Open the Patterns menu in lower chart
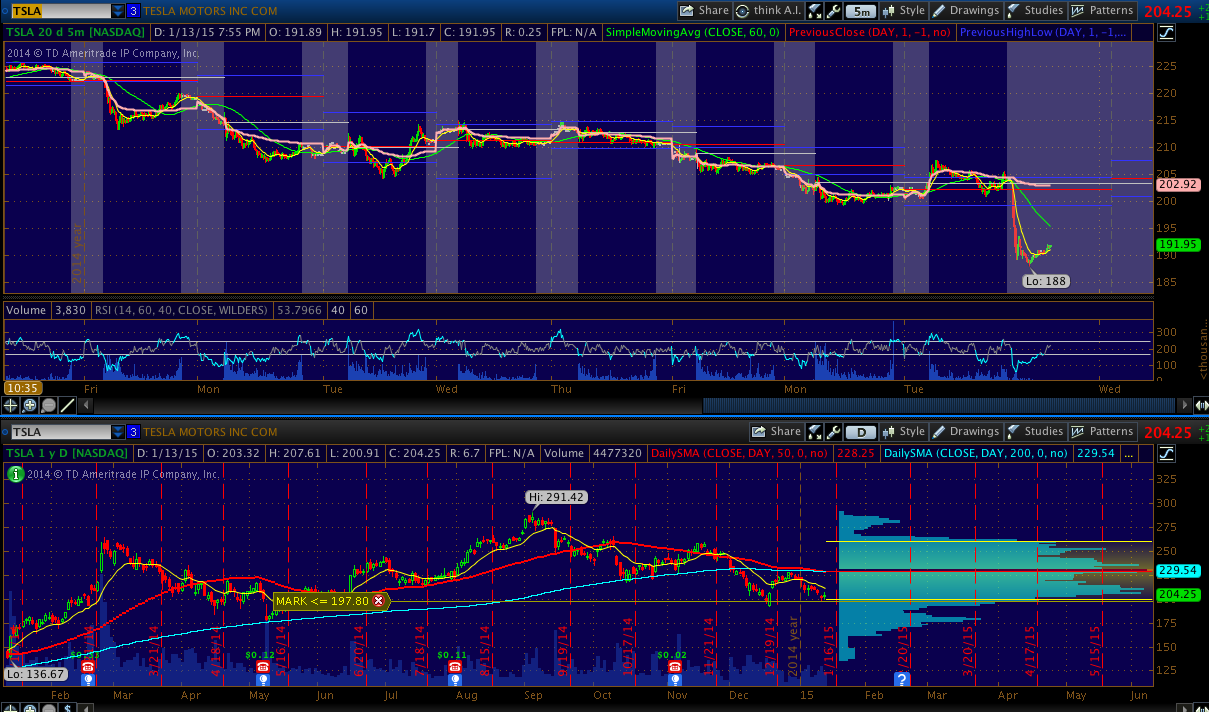This screenshot has height=712, width=1209. click(x=1103, y=432)
